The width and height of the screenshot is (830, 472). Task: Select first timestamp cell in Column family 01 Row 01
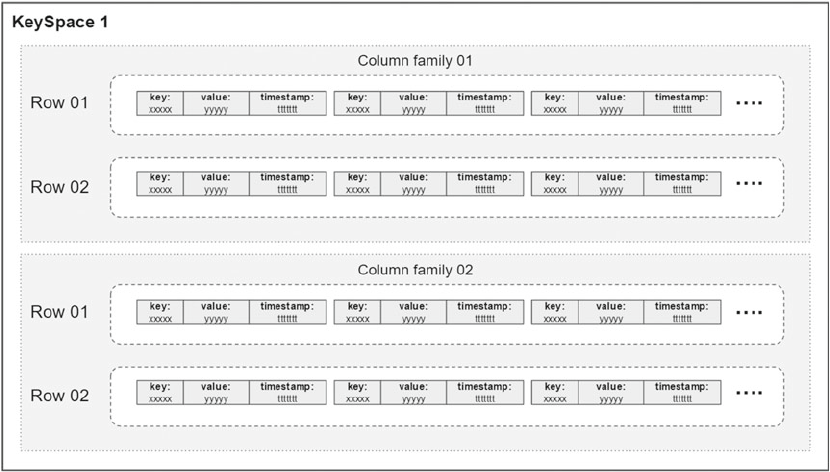288,103
